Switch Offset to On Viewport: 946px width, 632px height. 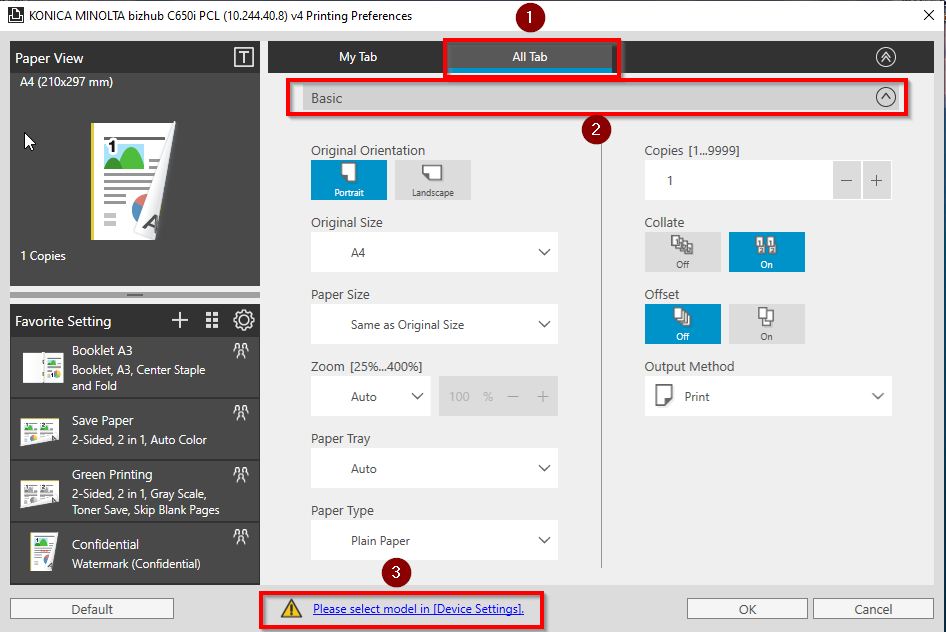(766, 324)
